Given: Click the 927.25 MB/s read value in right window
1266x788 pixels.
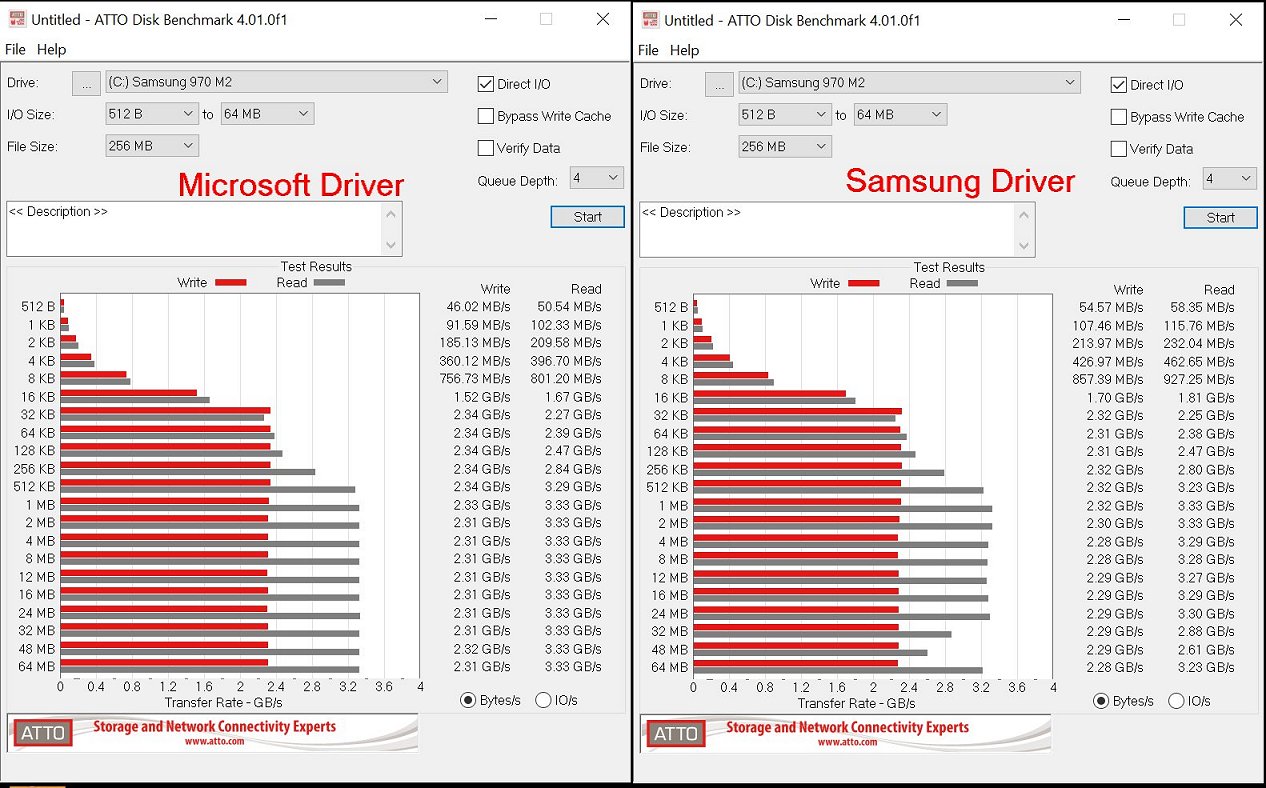Looking at the screenshot, I should [1201, 380].
